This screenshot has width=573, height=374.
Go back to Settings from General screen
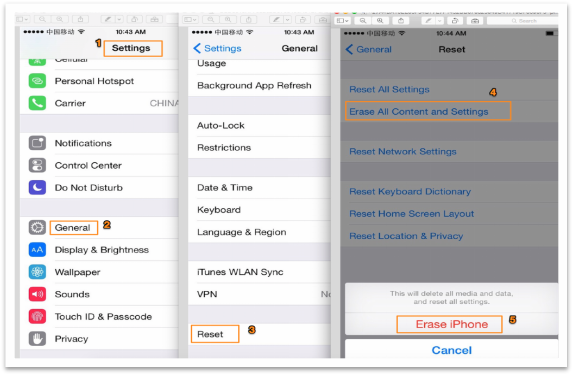coord(217,48)
